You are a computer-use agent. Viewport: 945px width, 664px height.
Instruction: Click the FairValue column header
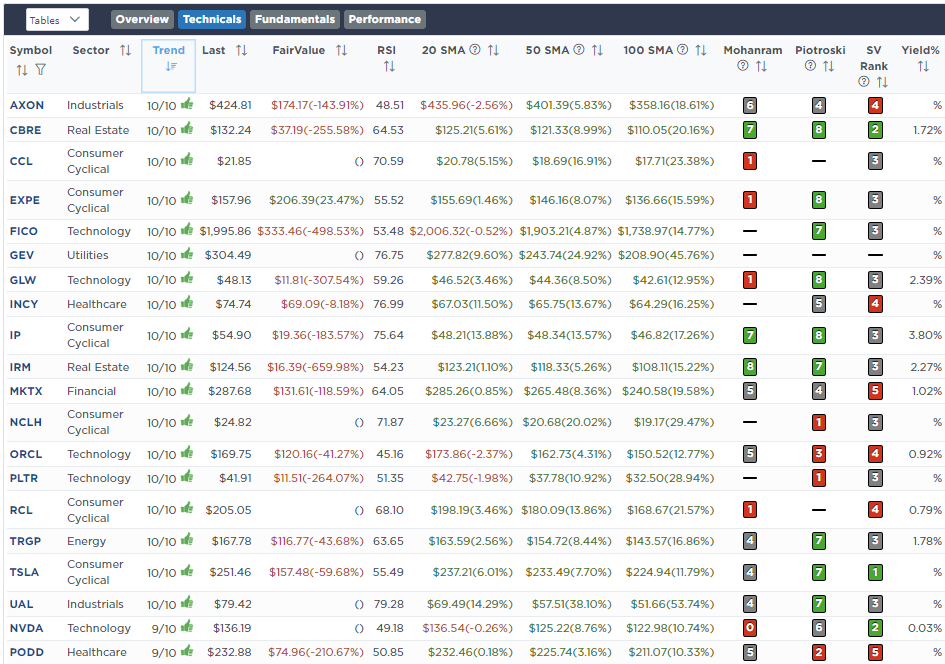click(298, 50)
